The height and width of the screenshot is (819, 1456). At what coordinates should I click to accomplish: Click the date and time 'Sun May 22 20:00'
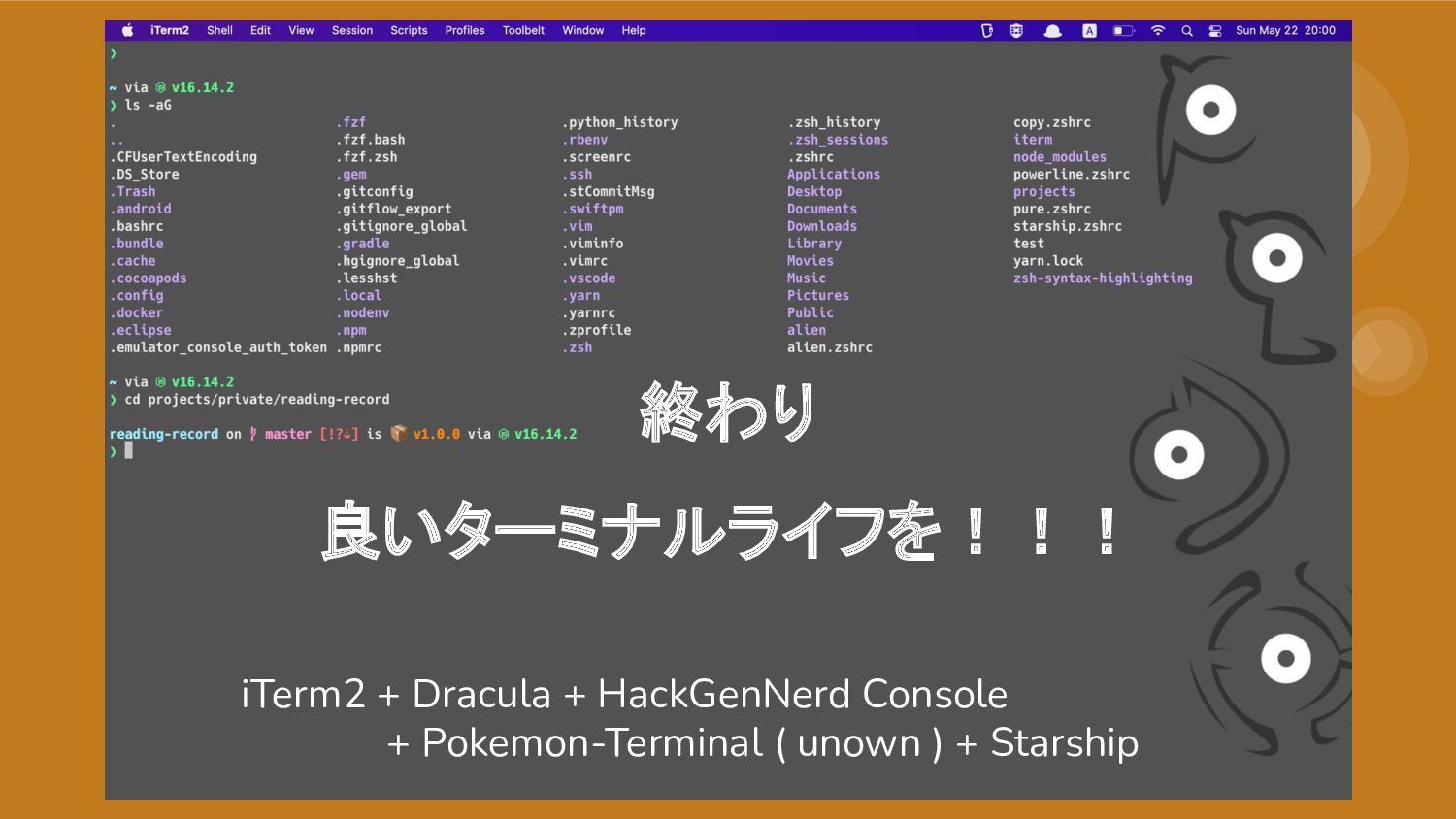1285,30
